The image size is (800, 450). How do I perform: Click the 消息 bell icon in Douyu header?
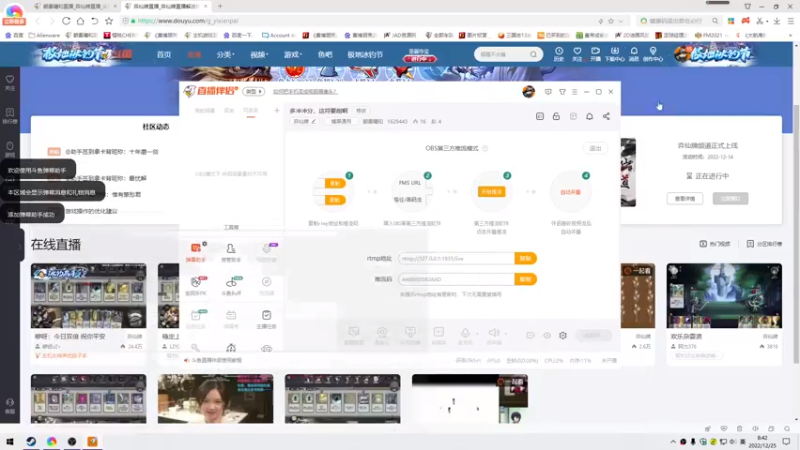pyautogui.click(x=634, y=54)
